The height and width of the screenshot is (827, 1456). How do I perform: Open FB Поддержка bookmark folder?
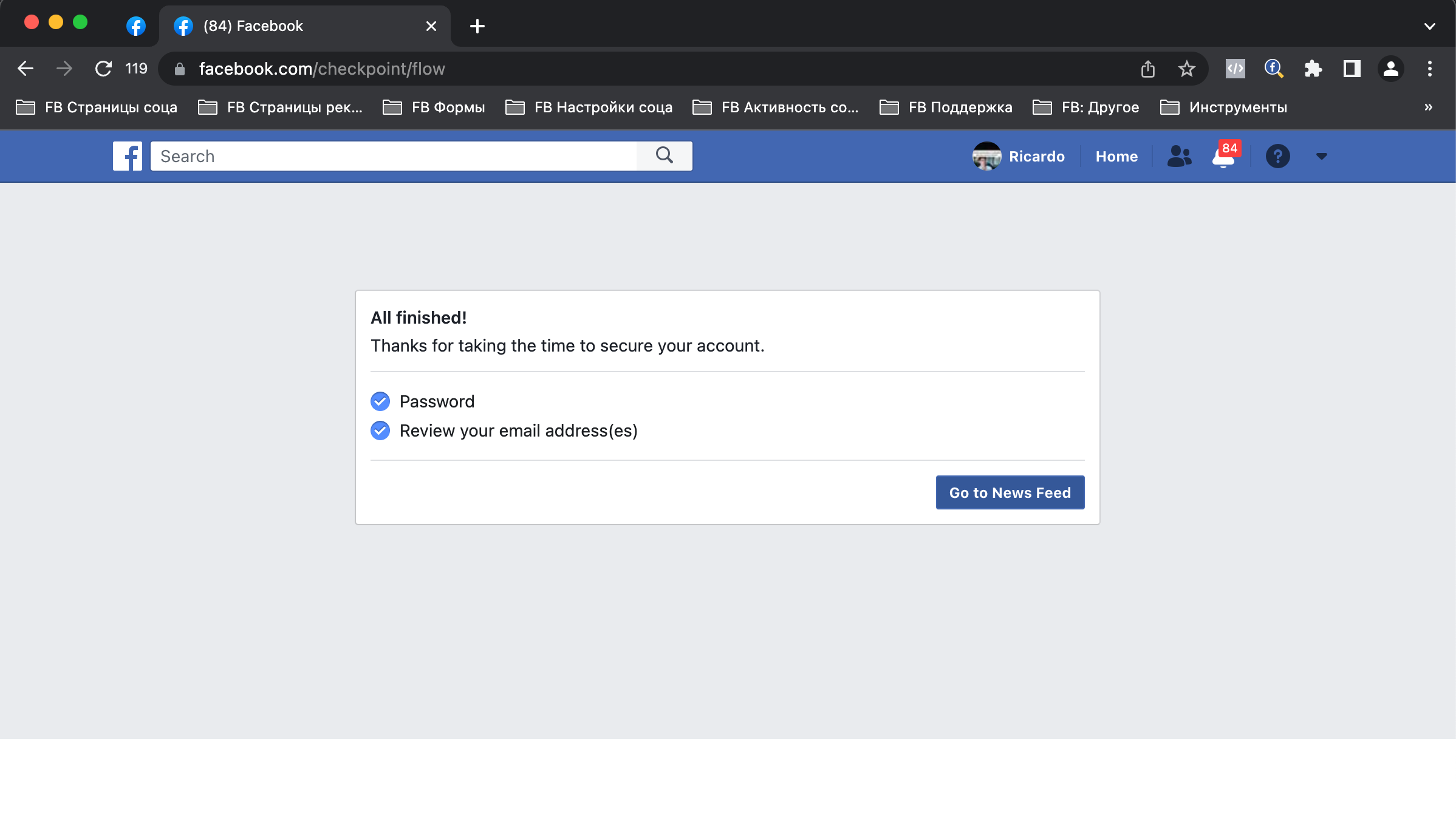946,107
